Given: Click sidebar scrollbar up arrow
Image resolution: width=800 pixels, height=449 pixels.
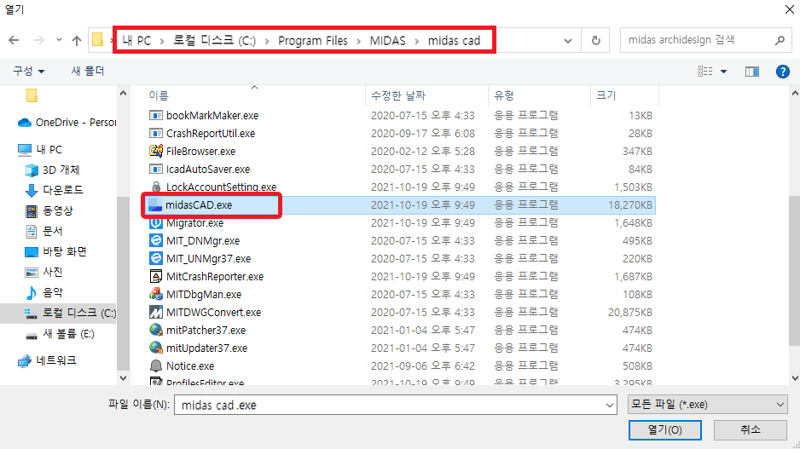Looking at the screenshot, I should [123, 93].
